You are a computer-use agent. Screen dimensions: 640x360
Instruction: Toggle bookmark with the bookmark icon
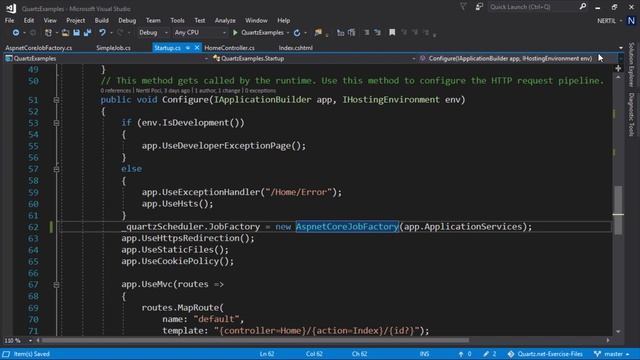[392, 33]
